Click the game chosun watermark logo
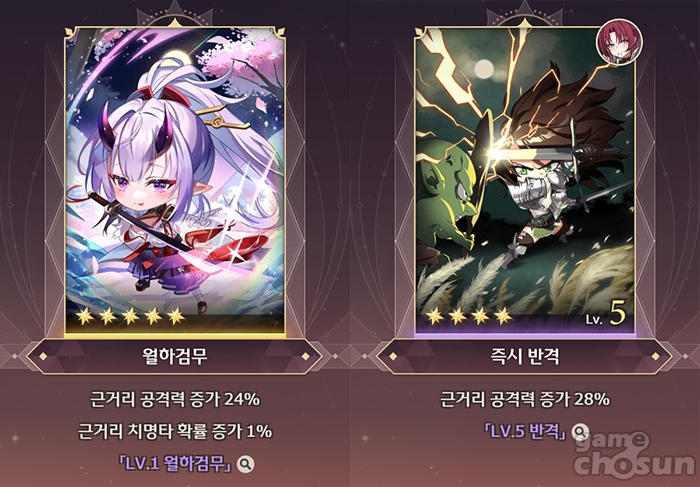 [x=636, y=453]
